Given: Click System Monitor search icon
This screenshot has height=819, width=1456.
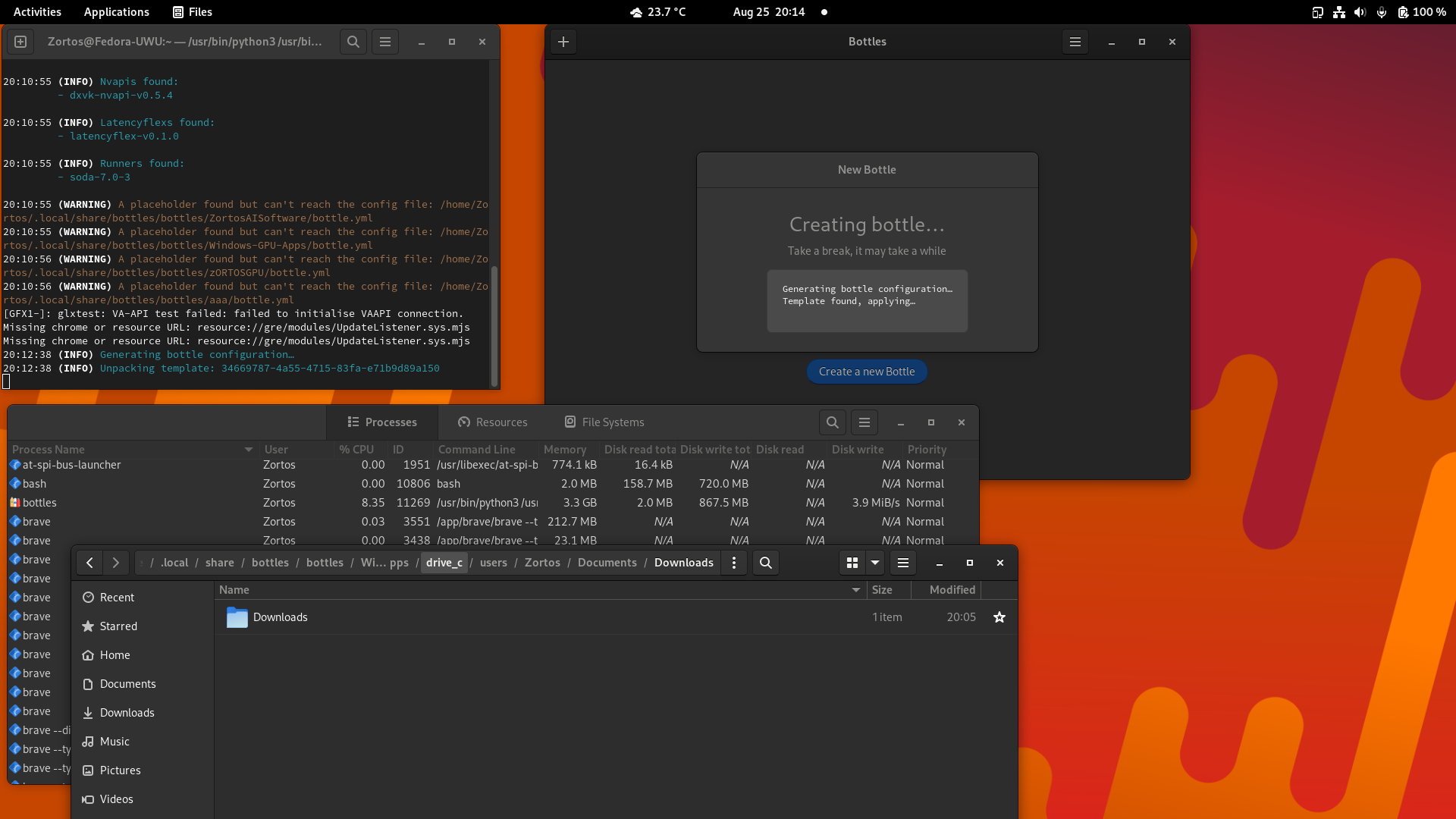Looking at the screenshot, I should 832,422.
